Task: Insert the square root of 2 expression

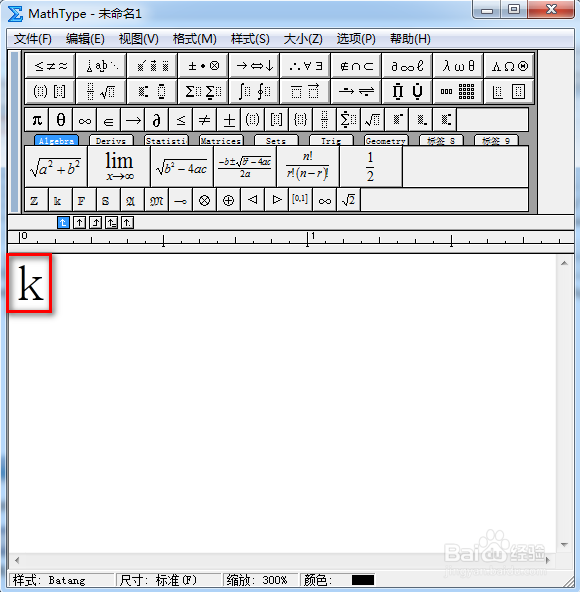Action: 349,200
